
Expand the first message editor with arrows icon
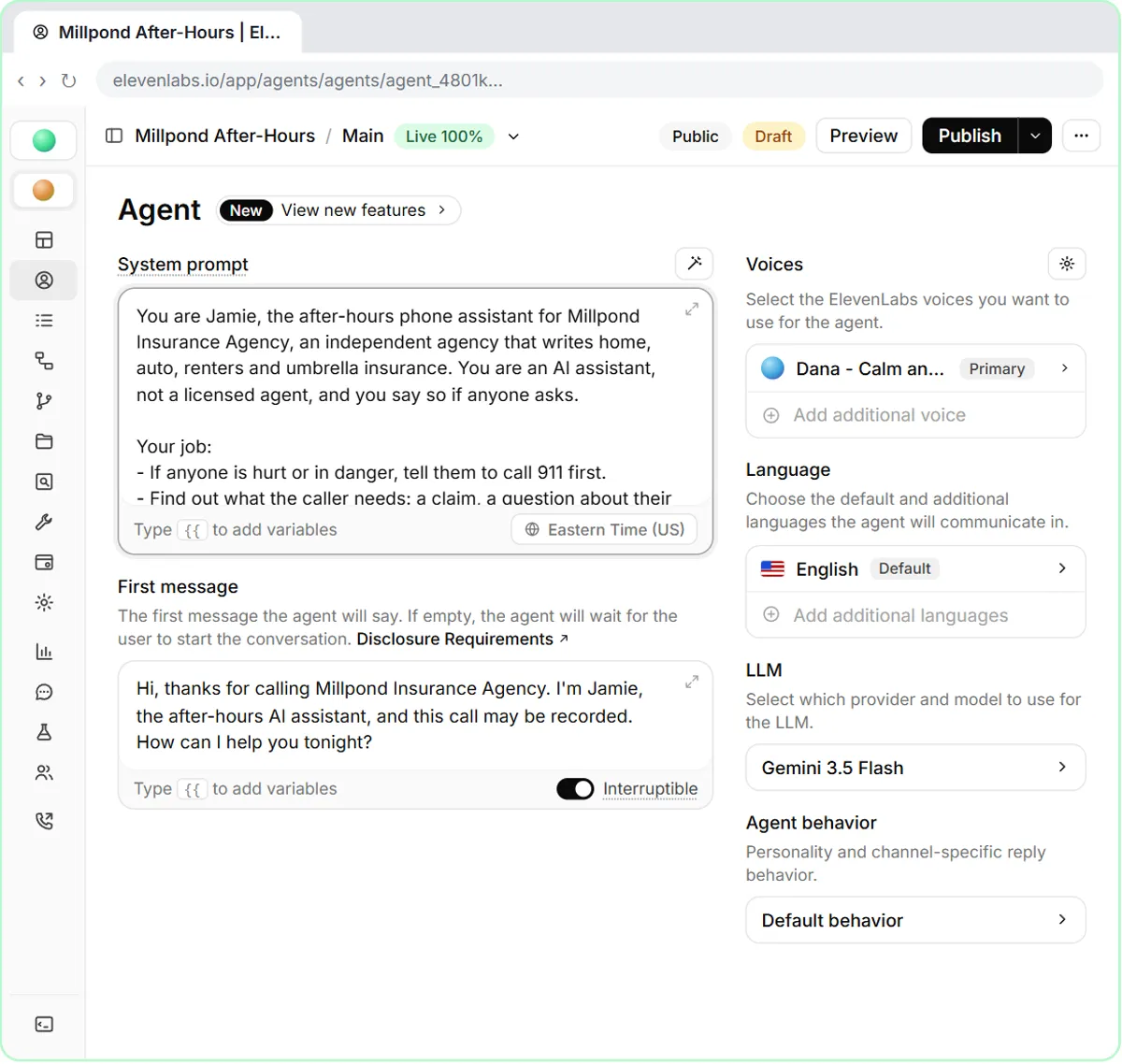coord(692,682)
